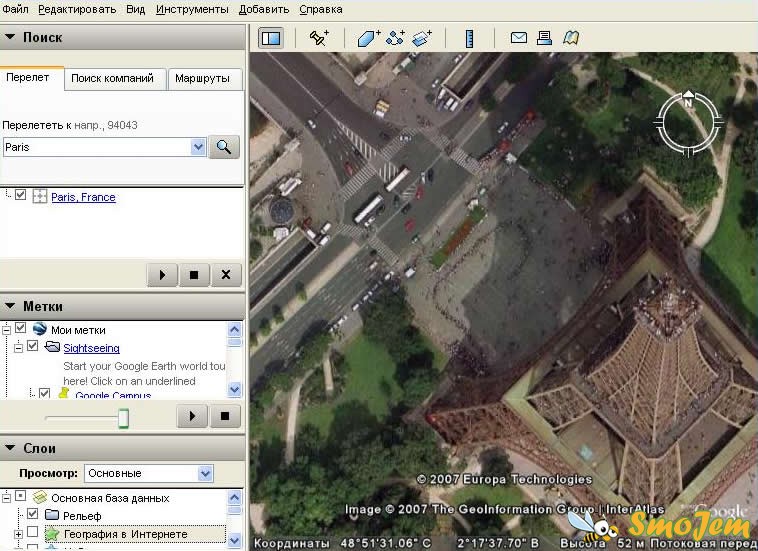758x551 pixels.
Task: Select the Рельеф layer label
Action: pos(82,516)
